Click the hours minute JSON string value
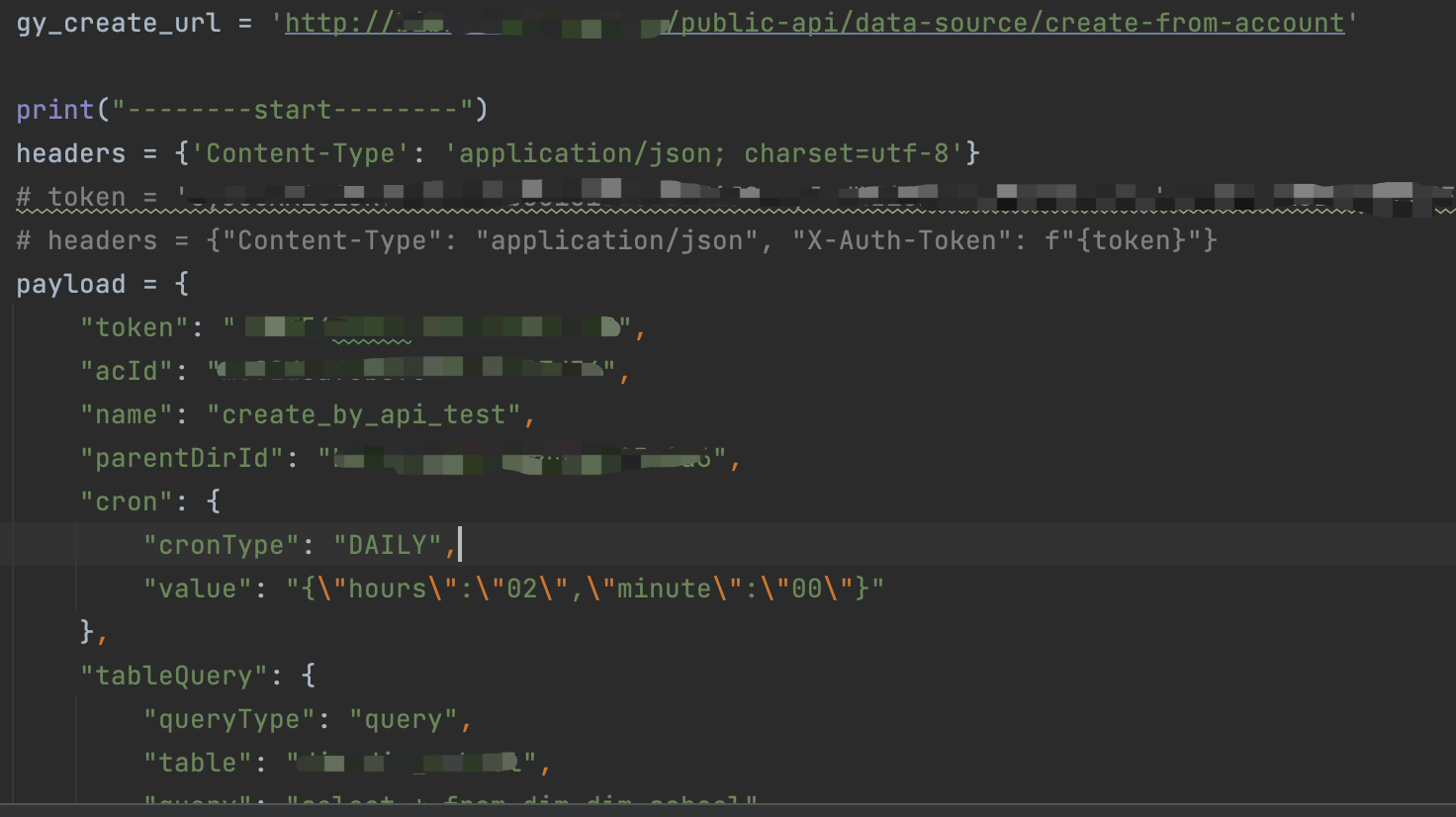 click(585, 589)
